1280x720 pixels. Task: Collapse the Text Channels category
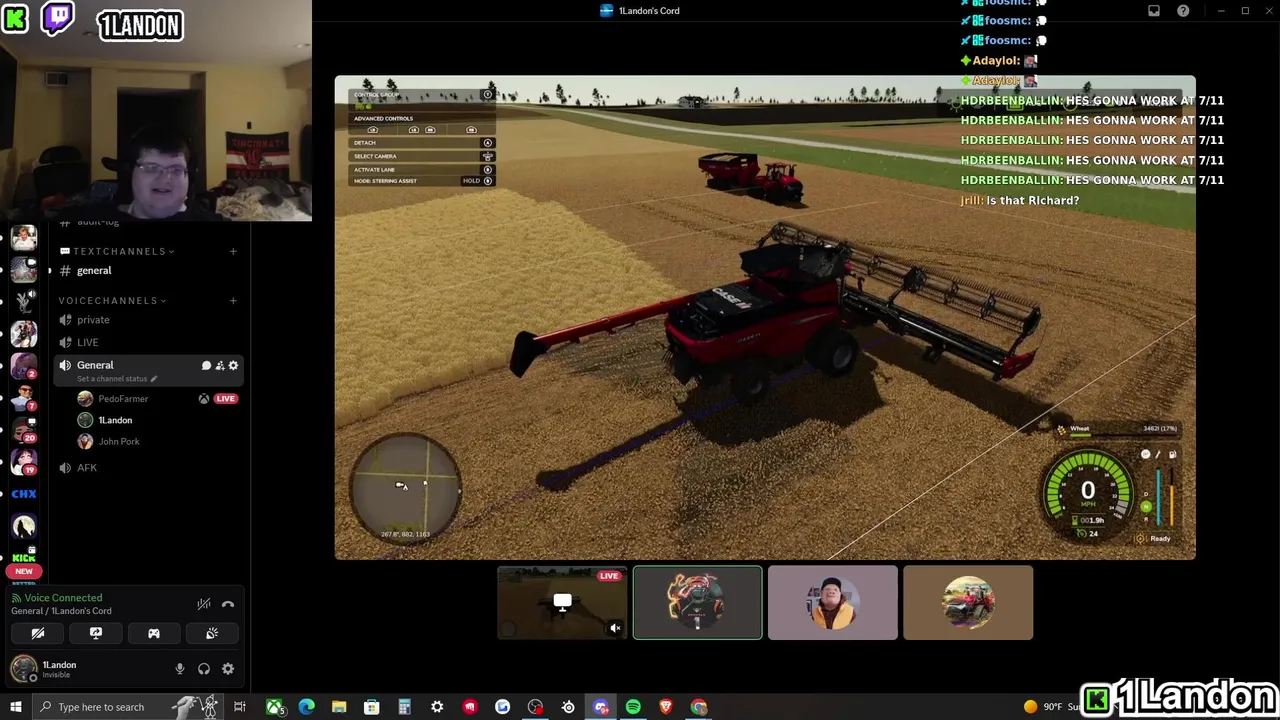coord(118,251)
